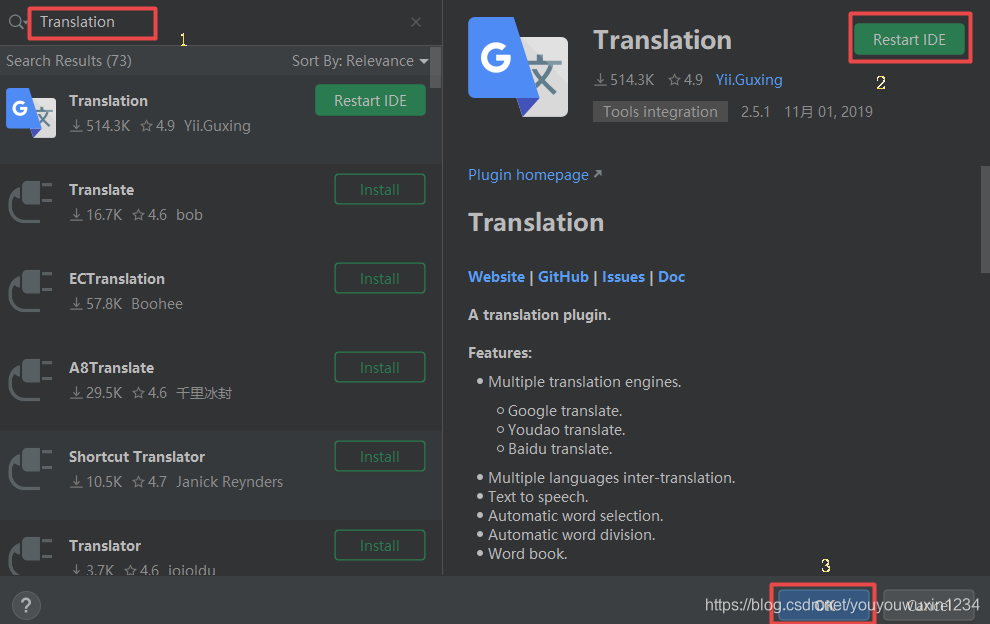The height and width of the screenshot is (624, 990).
Task: Install the A8Translate plugin
Action: pyautogui.click(x=379, y=368)
